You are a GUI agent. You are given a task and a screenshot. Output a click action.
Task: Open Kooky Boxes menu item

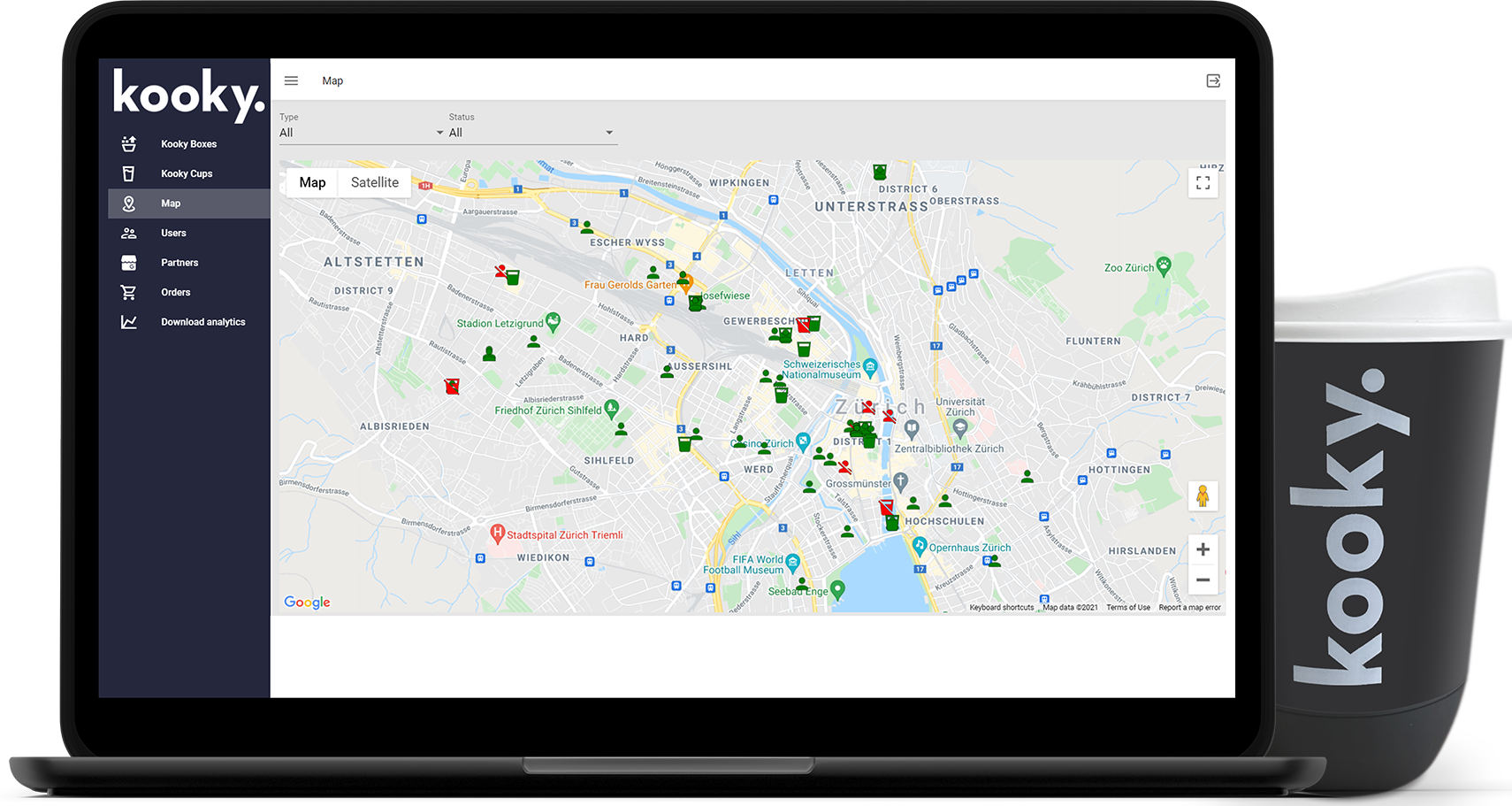click(188, 143)
